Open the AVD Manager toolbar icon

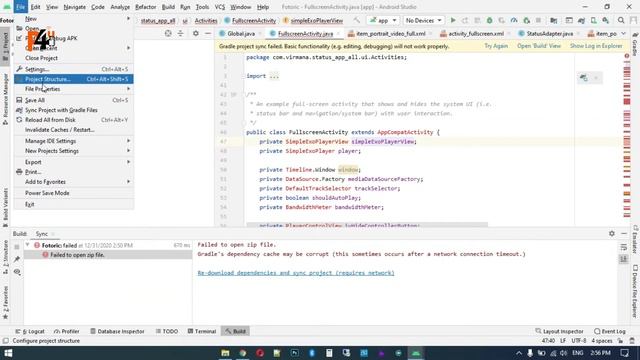593,20
